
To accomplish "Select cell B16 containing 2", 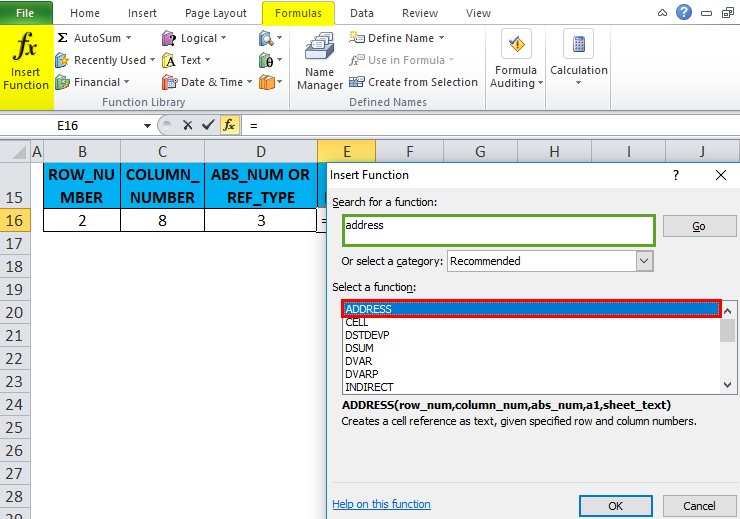I will tap(82, 220).
